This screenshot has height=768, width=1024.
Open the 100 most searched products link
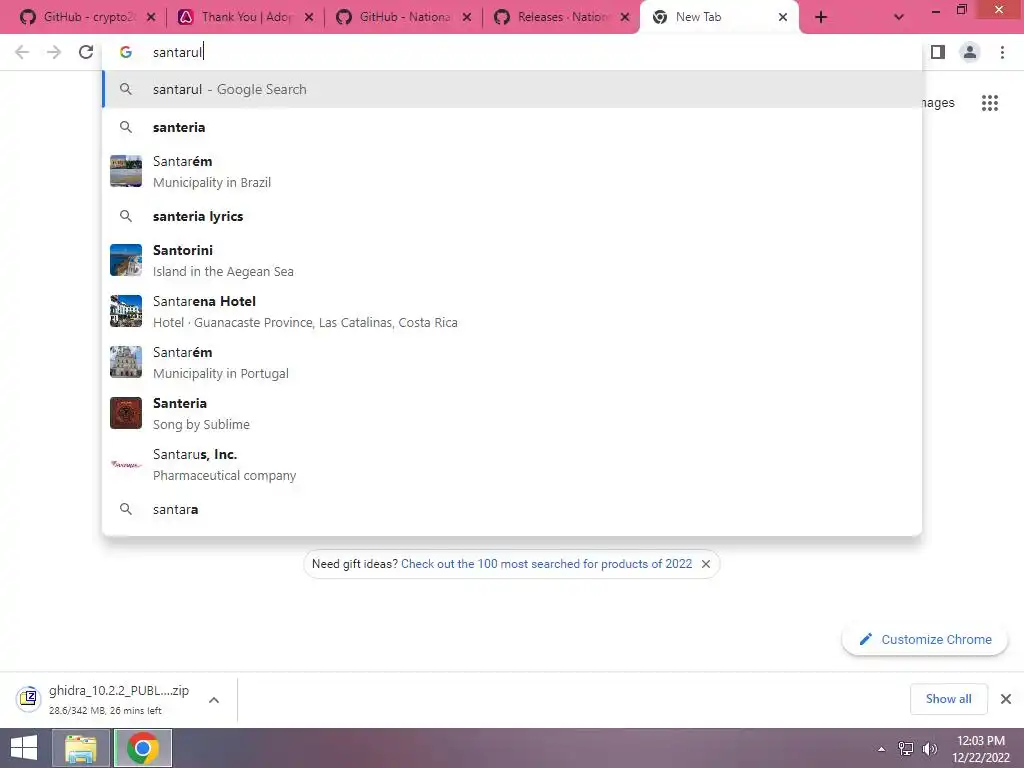click(547, 564)
